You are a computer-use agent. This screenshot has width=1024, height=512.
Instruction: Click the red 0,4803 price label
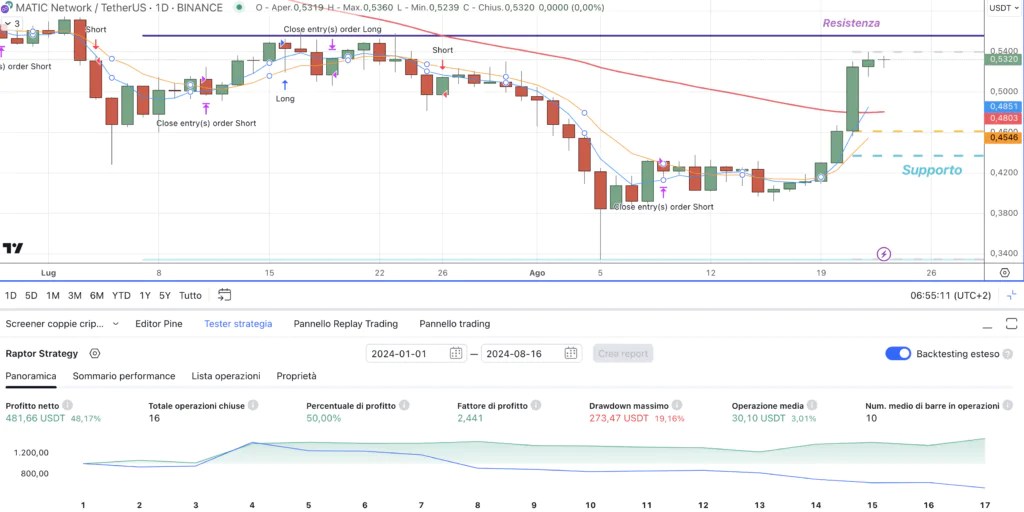tap(1002, 118)
